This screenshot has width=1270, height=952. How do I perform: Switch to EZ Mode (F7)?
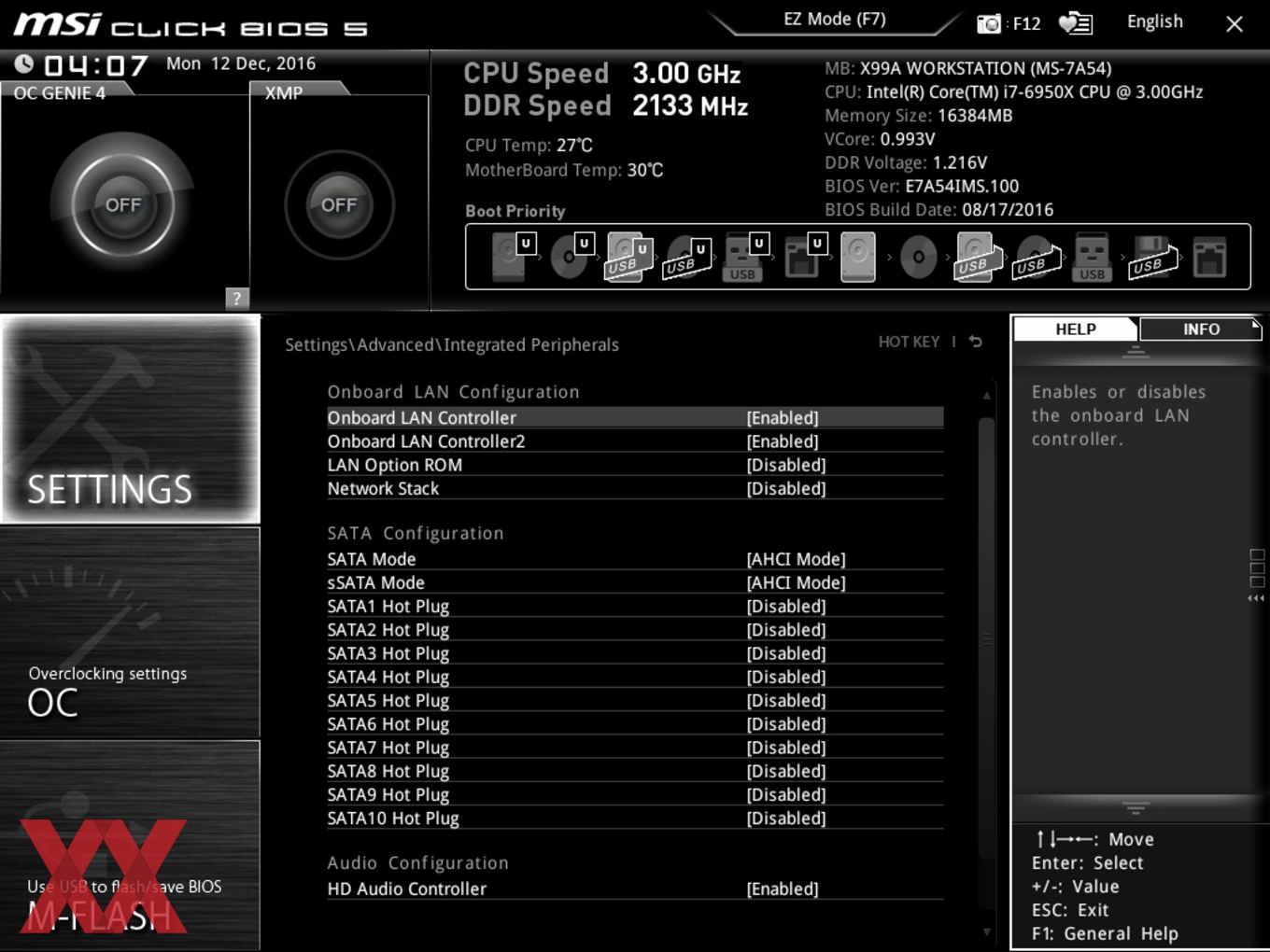pos(835,20)
